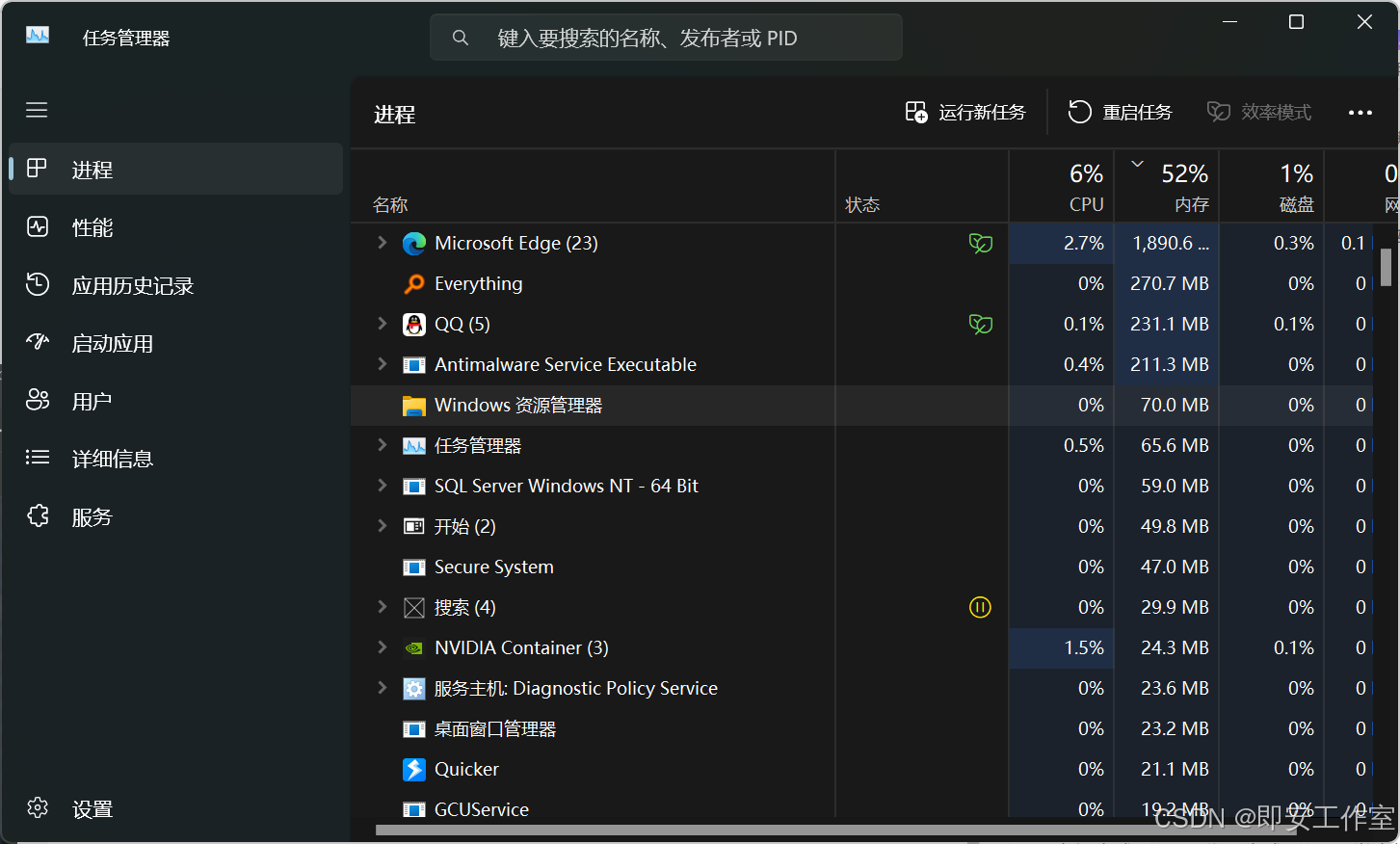The height and width of the screenshot is (844, 1400).
Task: Open the 用户 sidebar tab
Action: pyautogui.click(x=175, y=401)
